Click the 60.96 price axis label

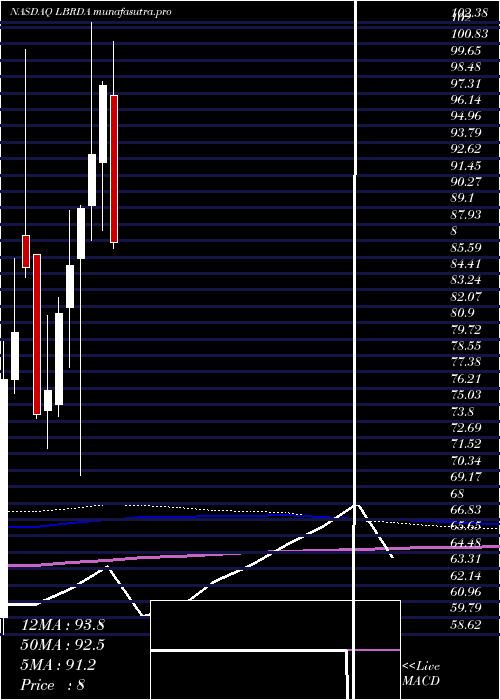[466, 592]
